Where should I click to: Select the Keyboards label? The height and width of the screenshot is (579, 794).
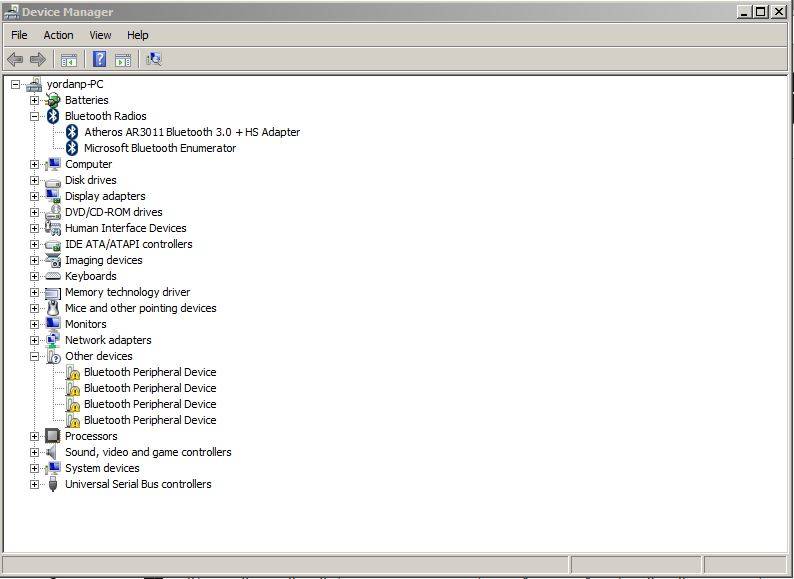(91, 277)
